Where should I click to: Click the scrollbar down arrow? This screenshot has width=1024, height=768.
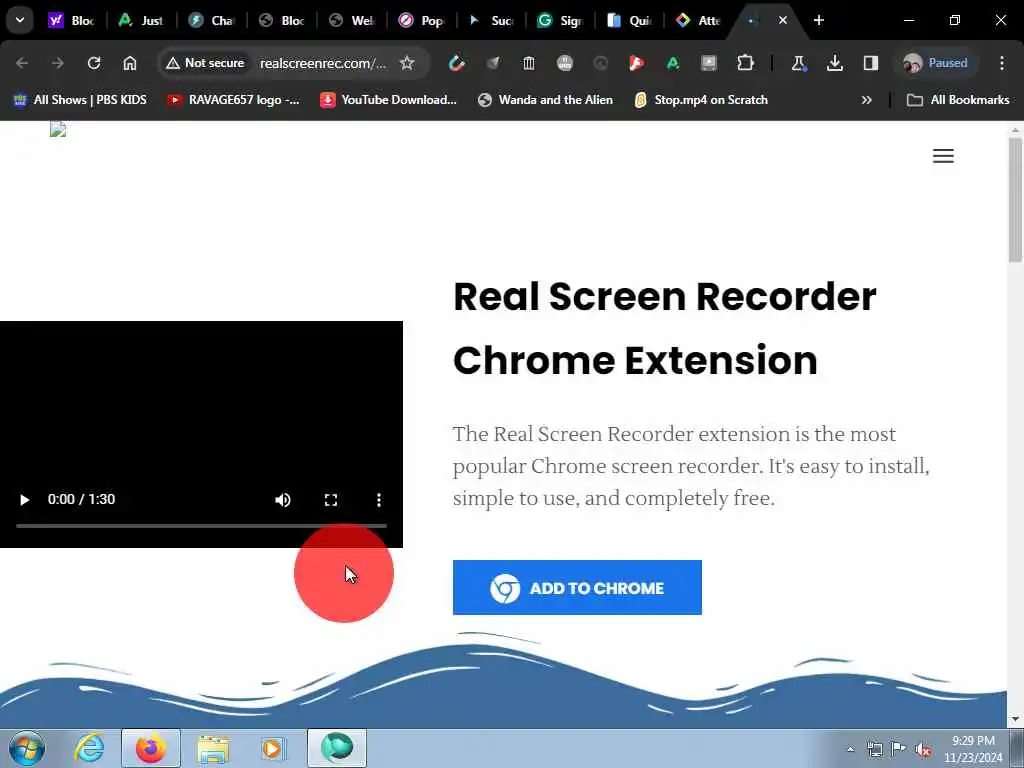point(1015,719)
